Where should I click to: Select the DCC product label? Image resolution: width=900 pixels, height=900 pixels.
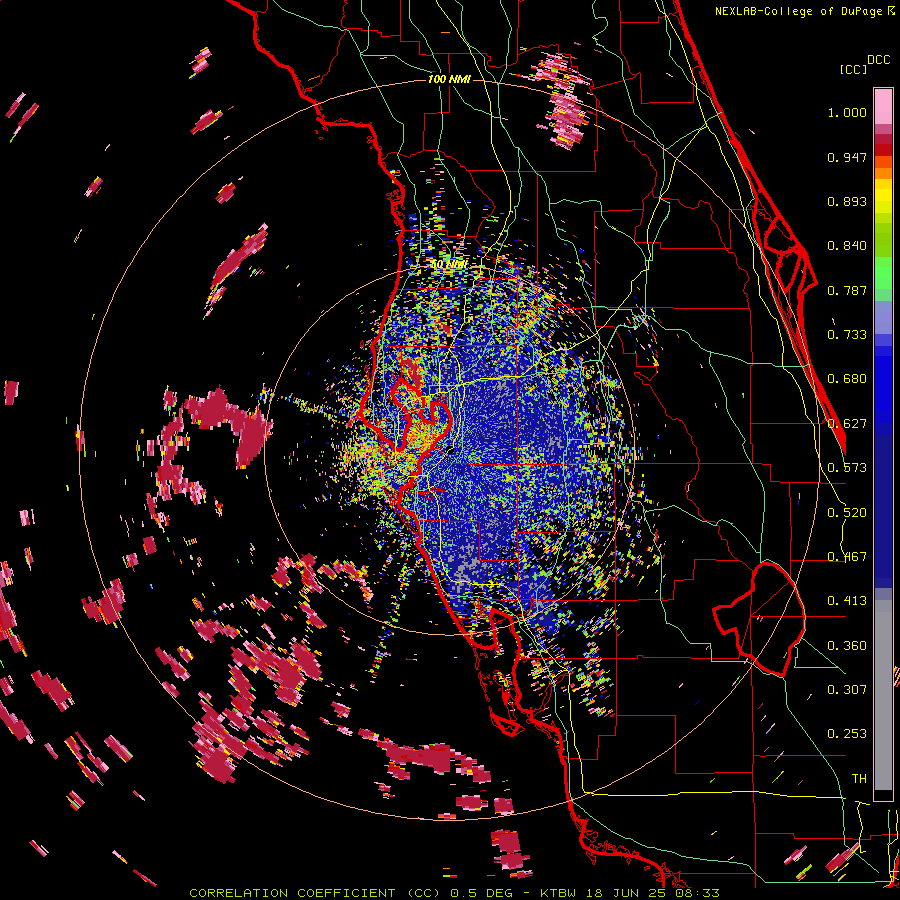click(x=878, y=60)
